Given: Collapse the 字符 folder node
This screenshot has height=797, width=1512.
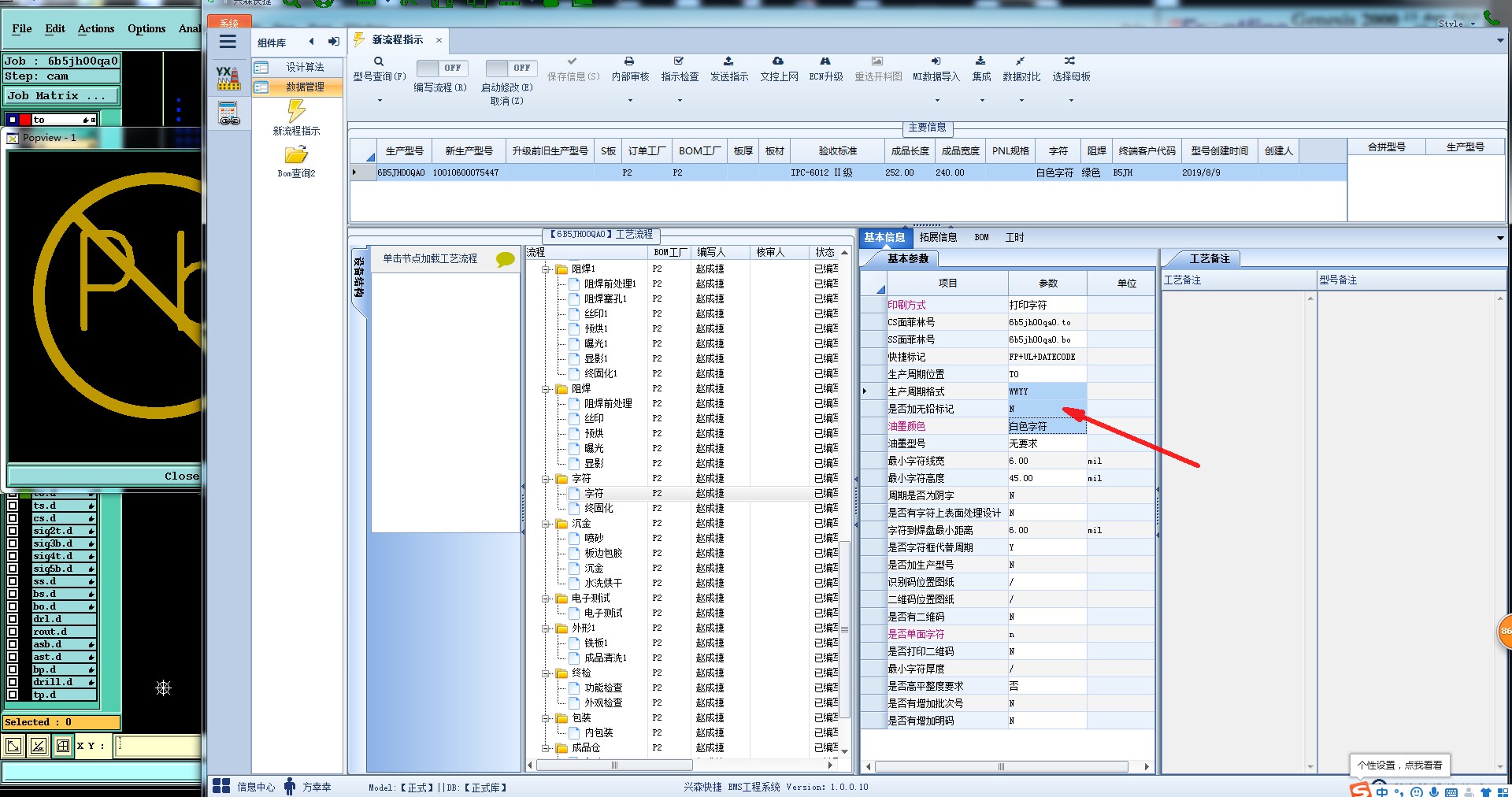Looking at the screenshot, I should [x=546, y=479].
